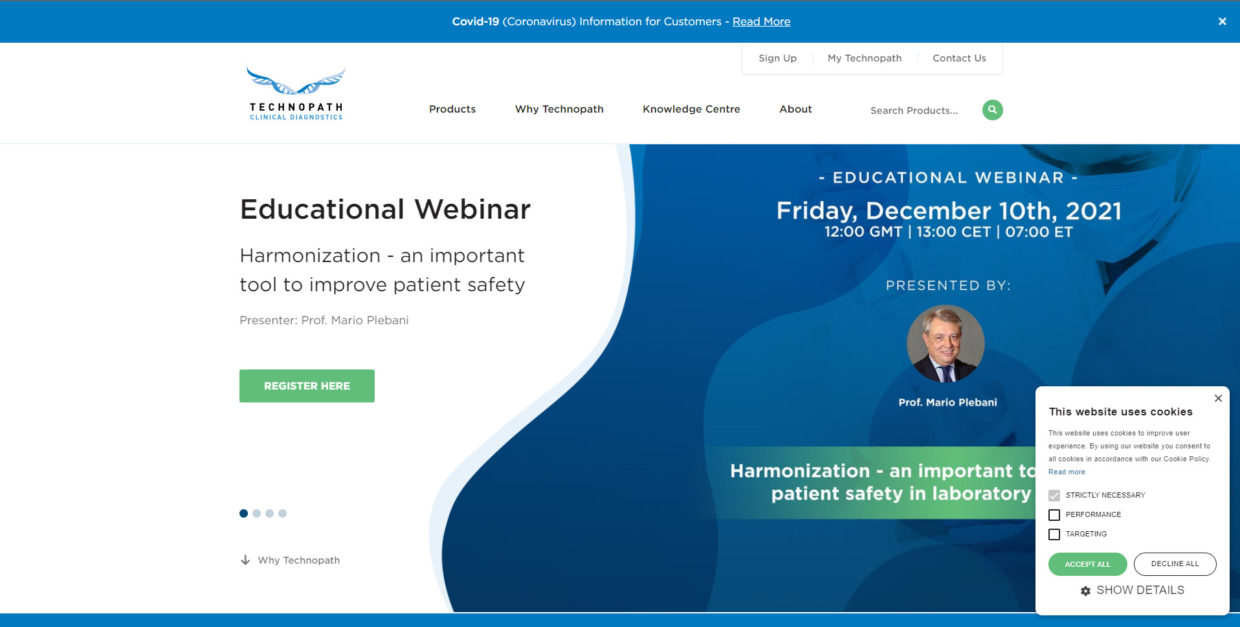Toggle the Strictly Necessary cookies checkbox
This screenshot has width=1240, height=627.
pos(1054,495)
